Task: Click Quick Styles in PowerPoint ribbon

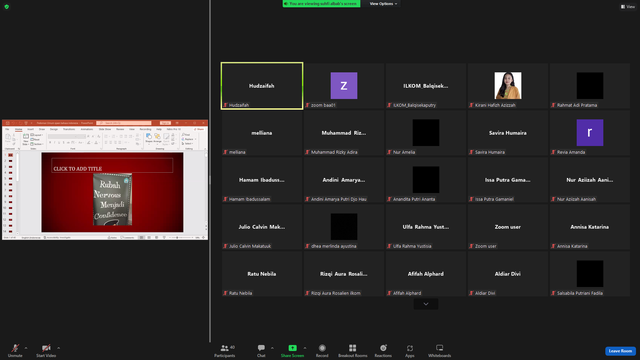Action: (x=166, y=139)
